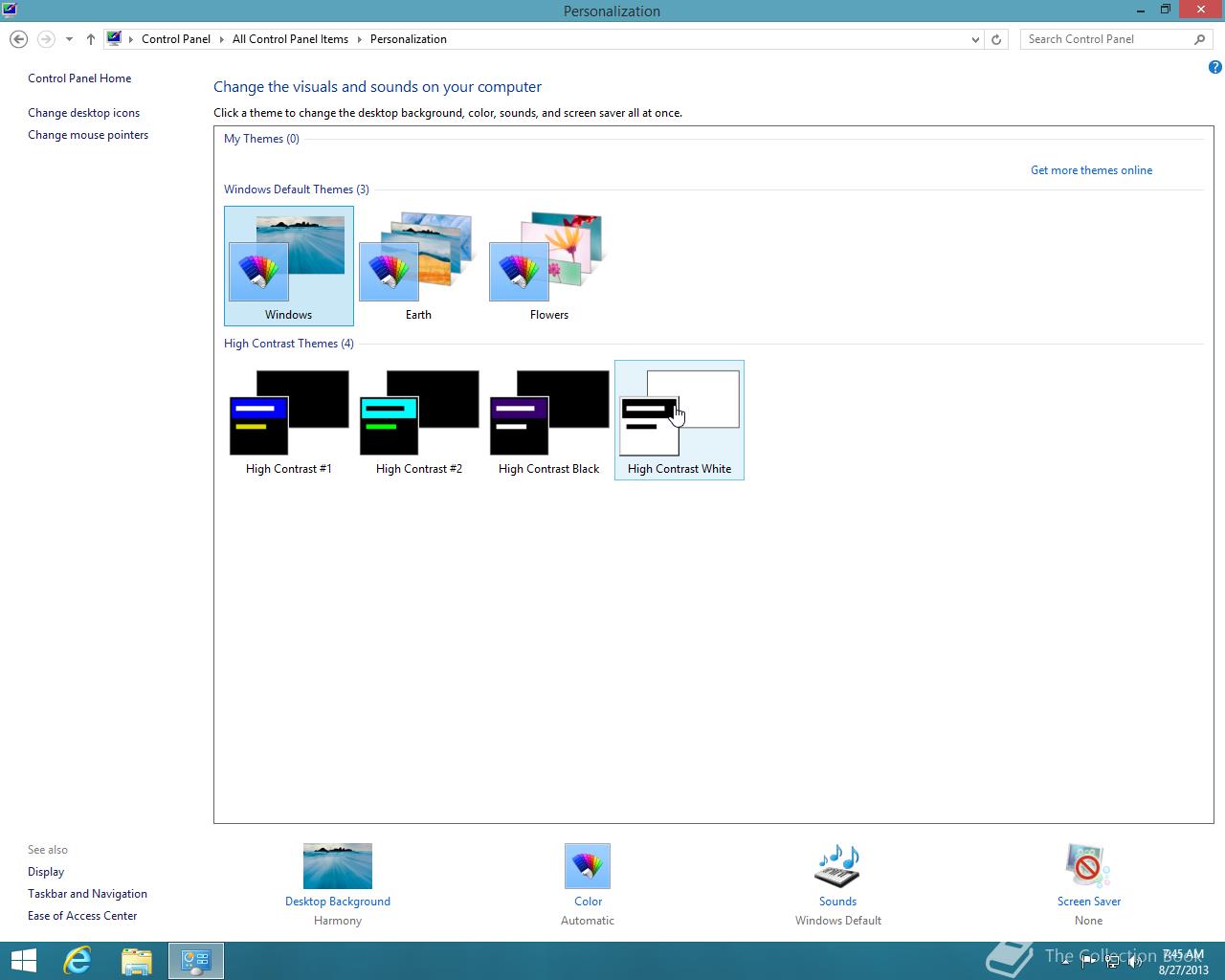Click the search magnifier icon

1199,39
